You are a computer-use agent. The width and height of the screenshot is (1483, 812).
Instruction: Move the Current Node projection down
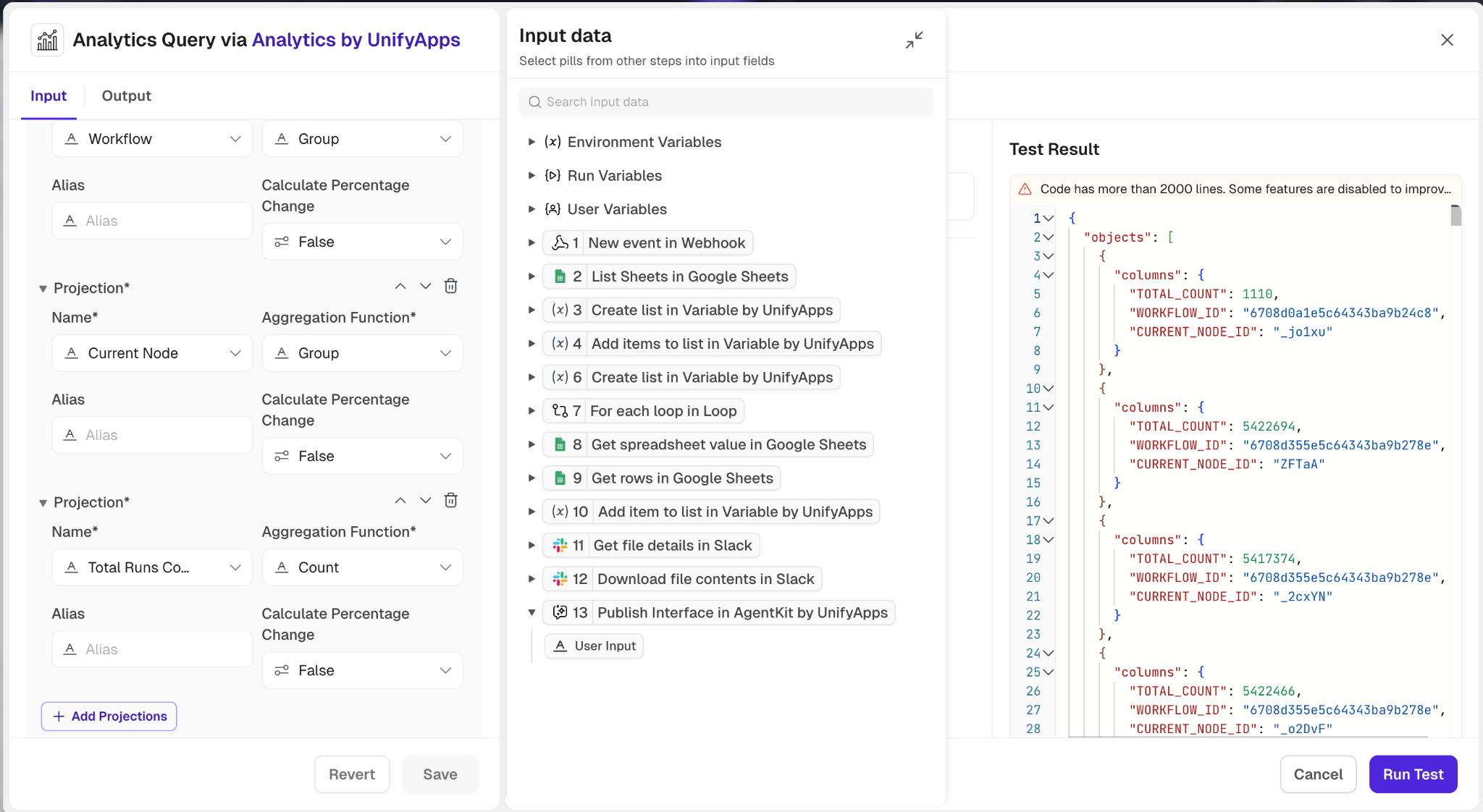coord(426,286)
